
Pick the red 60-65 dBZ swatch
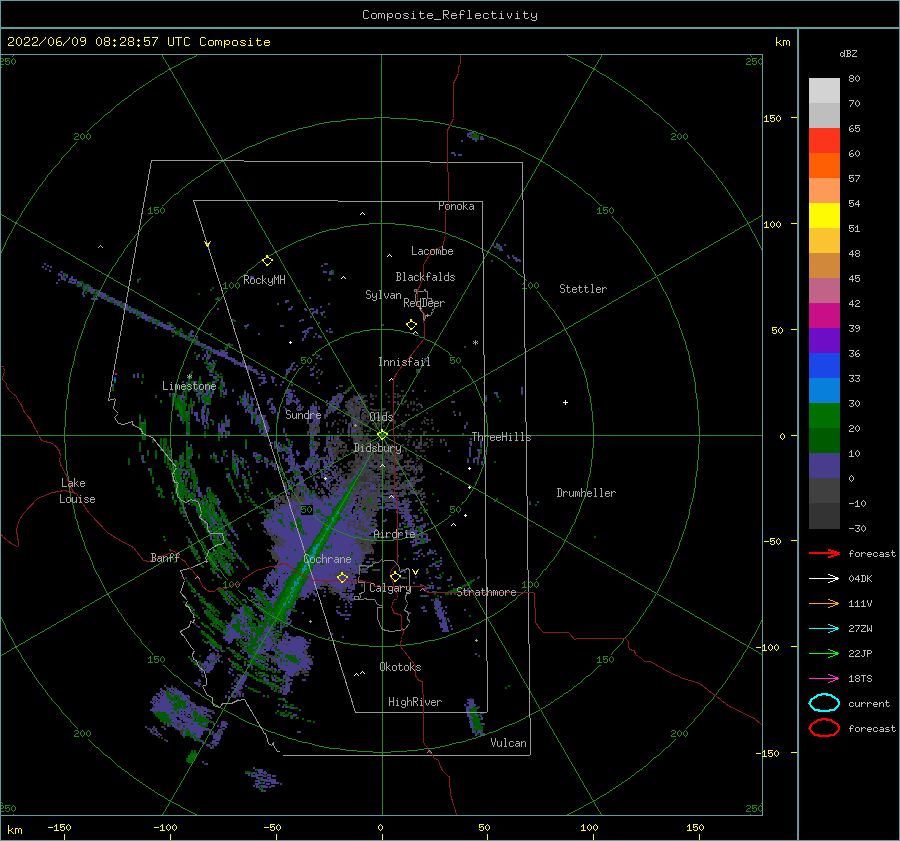[824, 141]
